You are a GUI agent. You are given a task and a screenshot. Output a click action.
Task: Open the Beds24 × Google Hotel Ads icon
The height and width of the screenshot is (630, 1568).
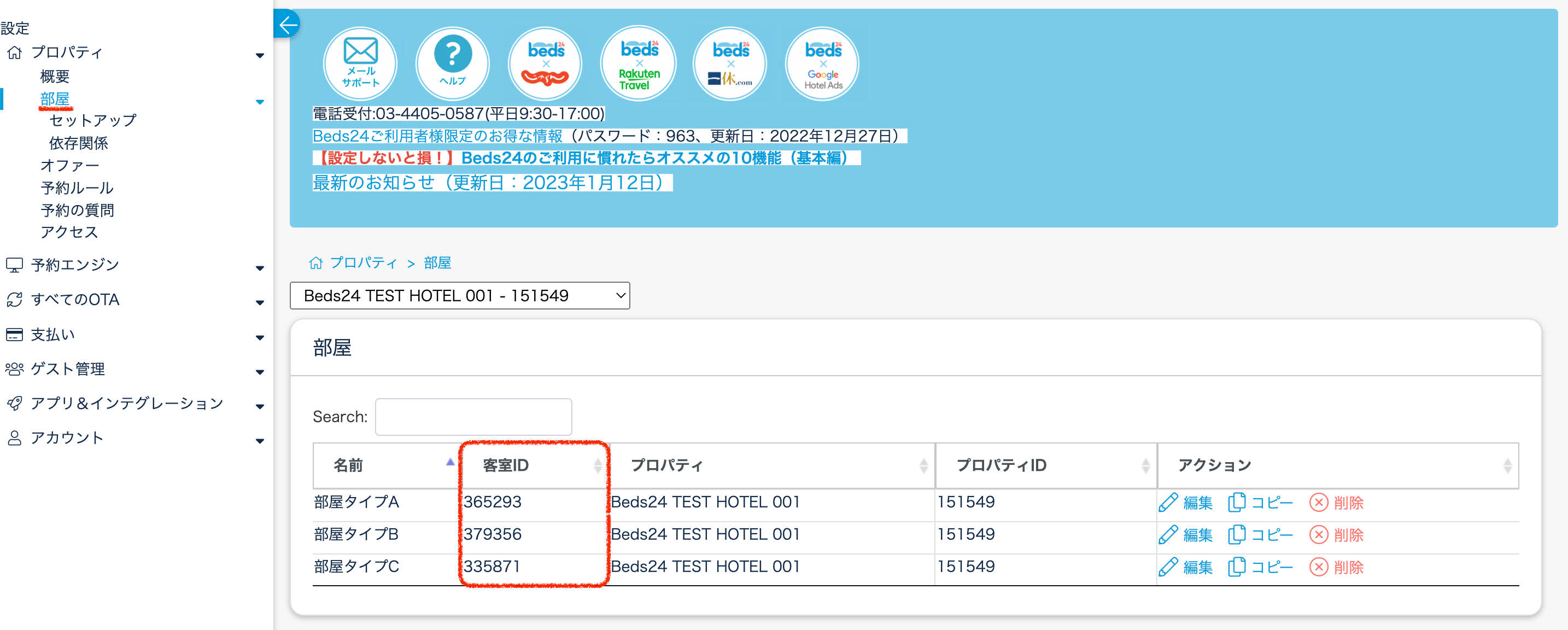click(x=822, y=63)
